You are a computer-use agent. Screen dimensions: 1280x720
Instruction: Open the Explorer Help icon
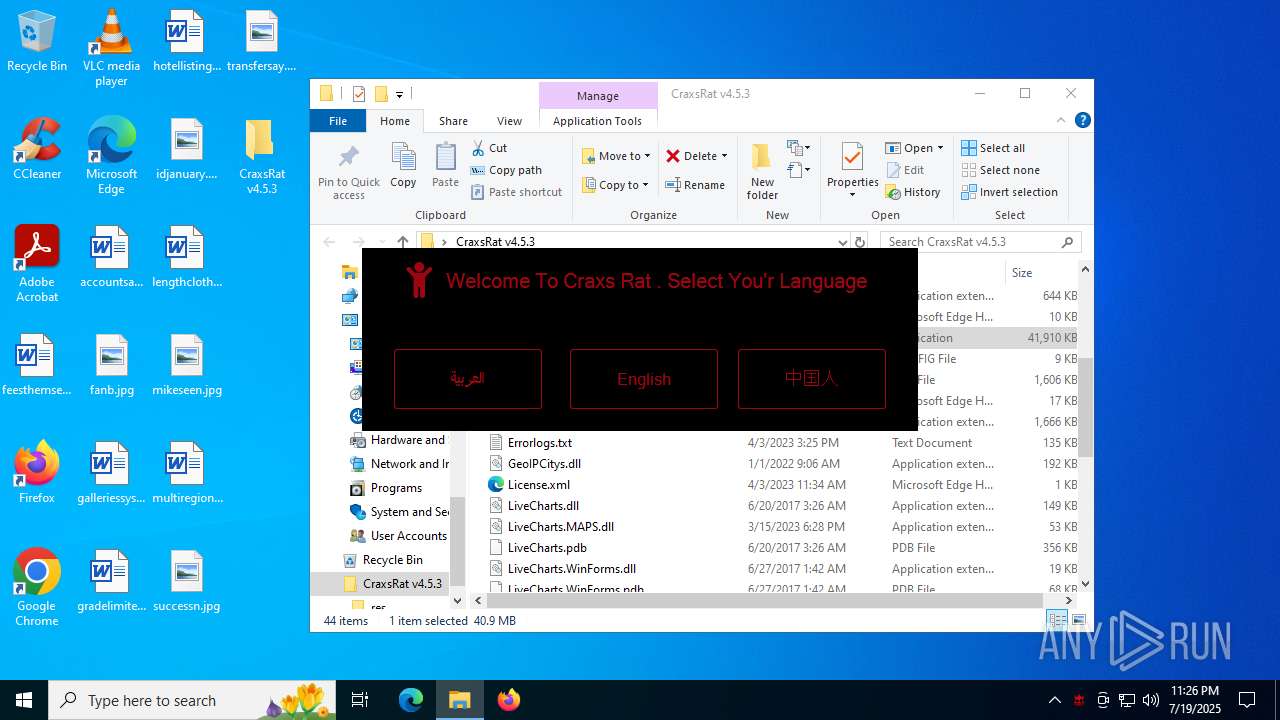pos(1082,120)
